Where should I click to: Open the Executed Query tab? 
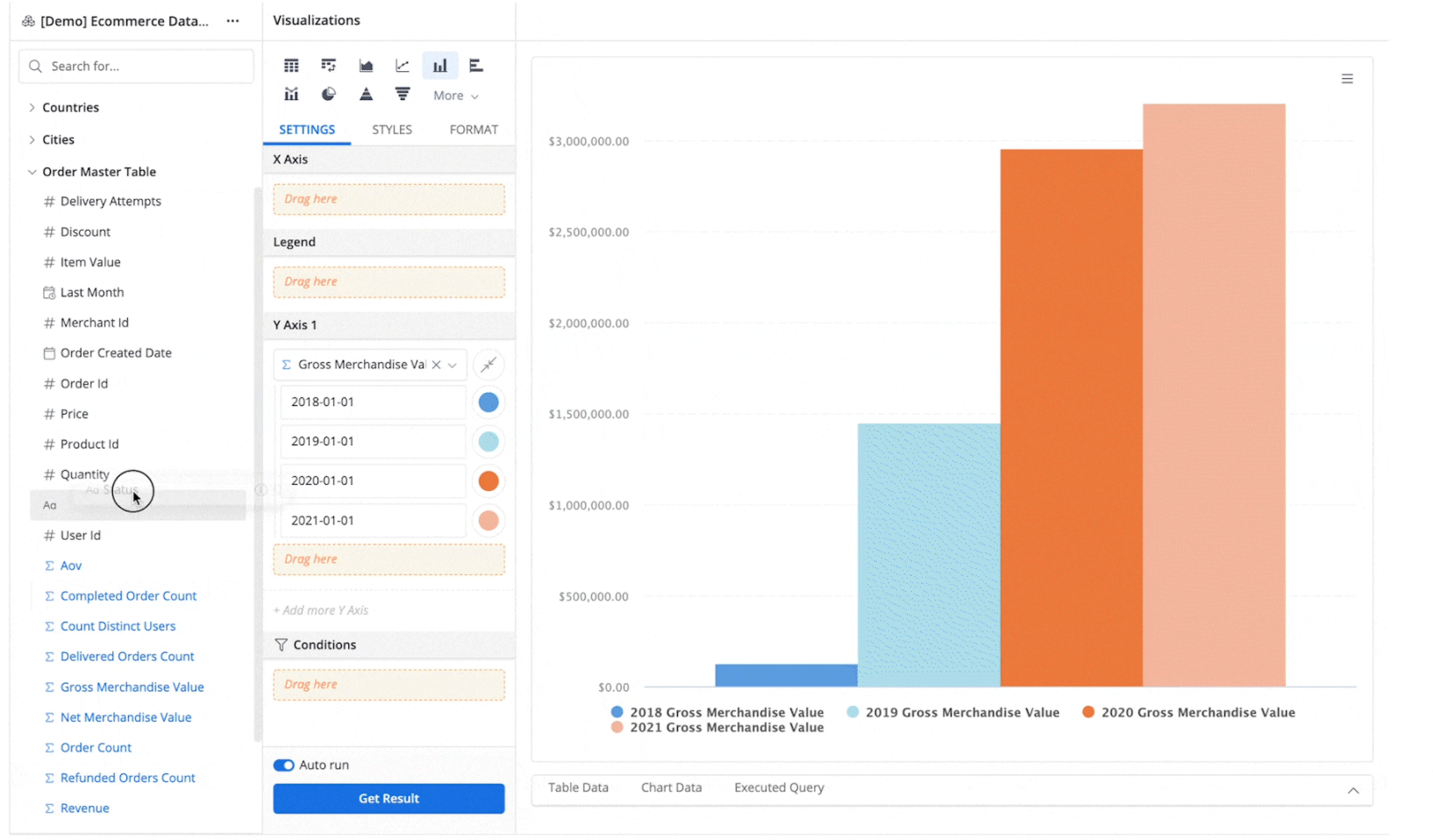779,787
